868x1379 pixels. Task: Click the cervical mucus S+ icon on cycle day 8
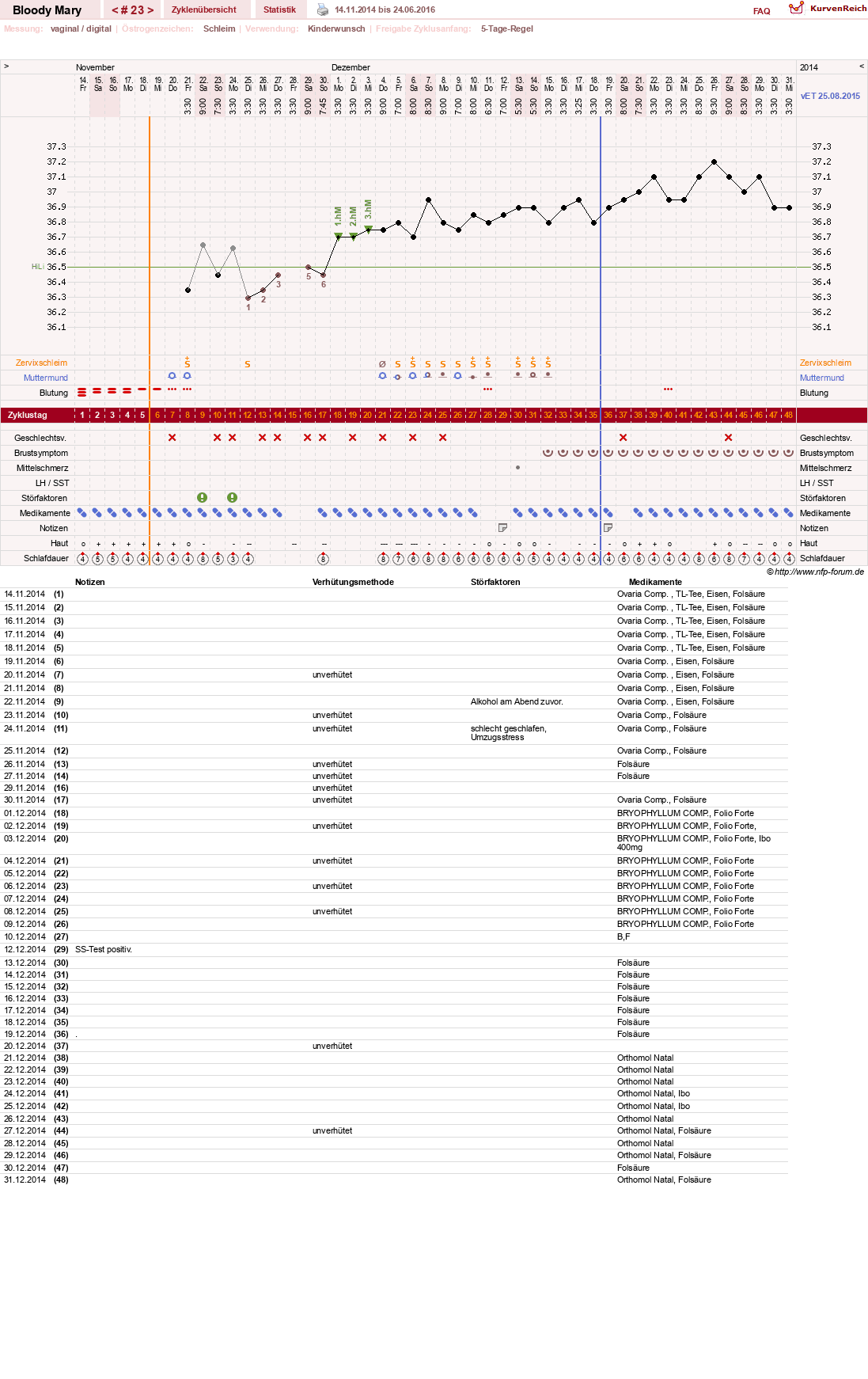tap(188, 363)
